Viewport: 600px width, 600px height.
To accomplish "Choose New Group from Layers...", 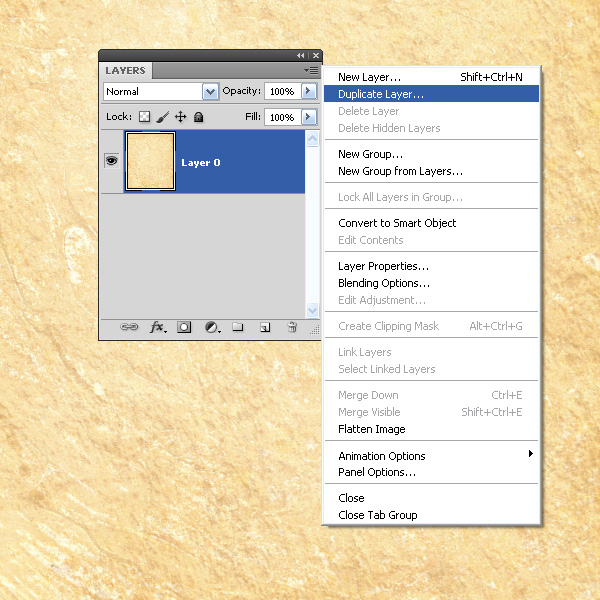I will point(431,171).
